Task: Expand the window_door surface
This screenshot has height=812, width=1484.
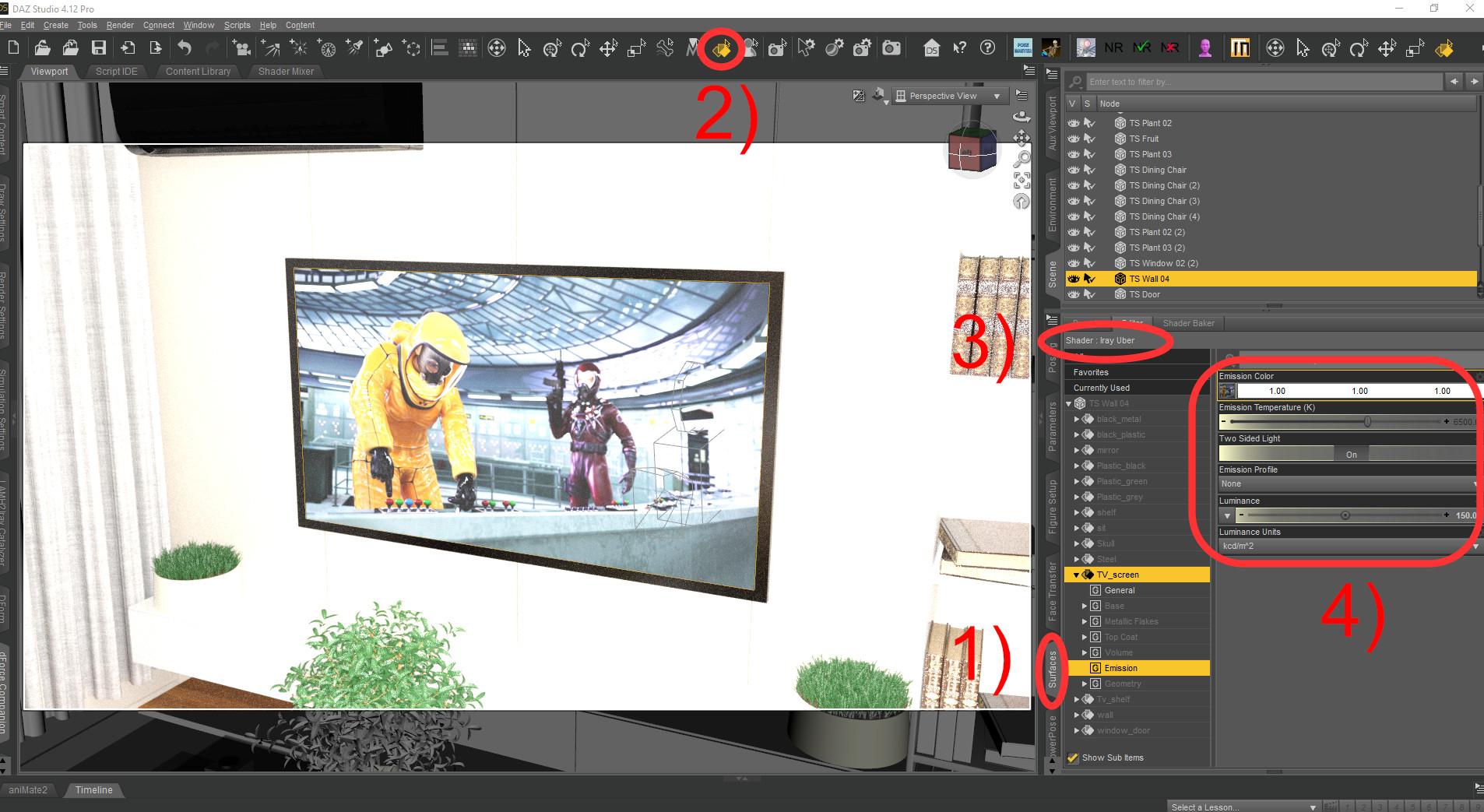Action: 1077,730
